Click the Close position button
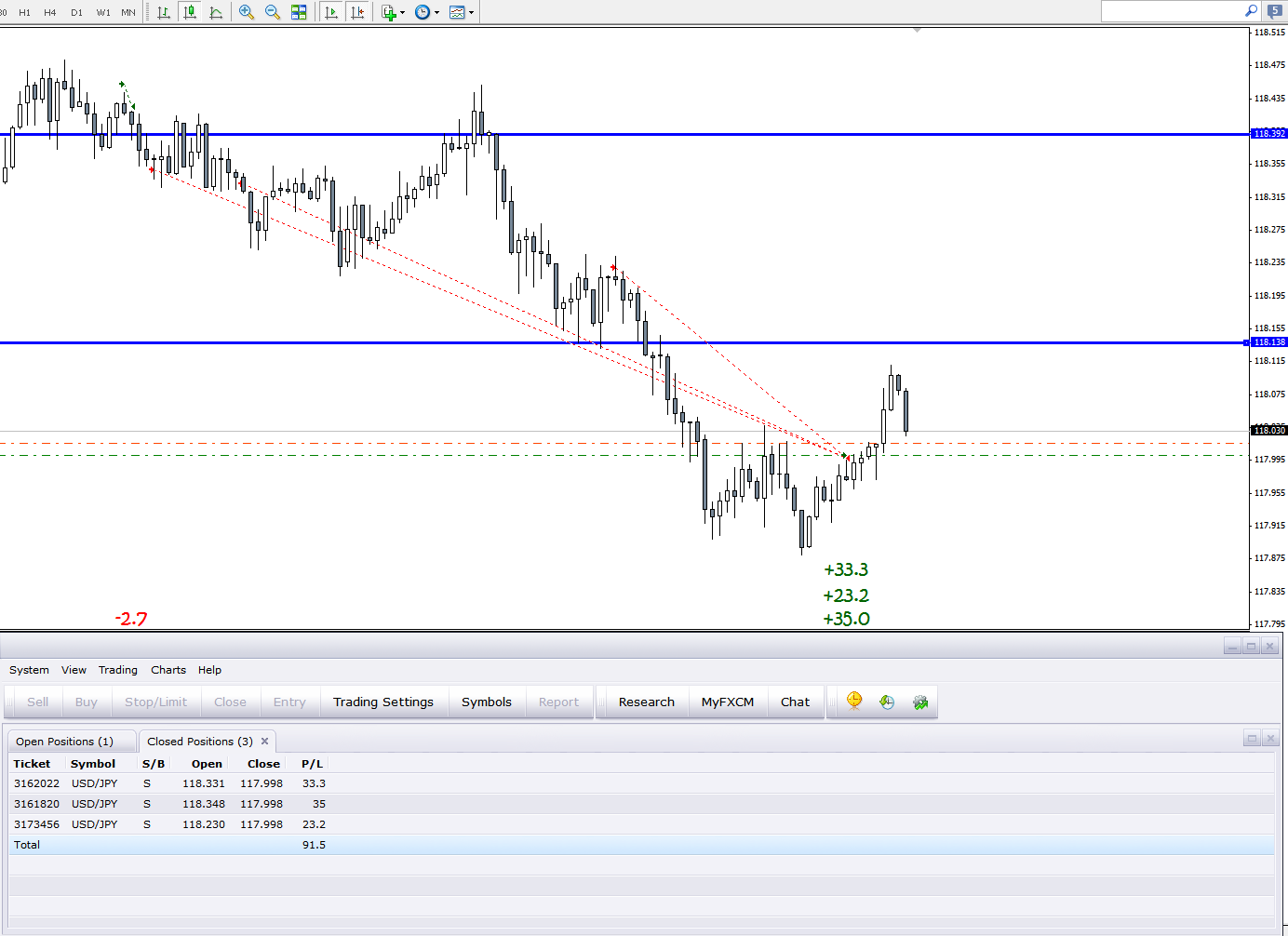Viewport: 1288px width, 936px height. (230, 702)
